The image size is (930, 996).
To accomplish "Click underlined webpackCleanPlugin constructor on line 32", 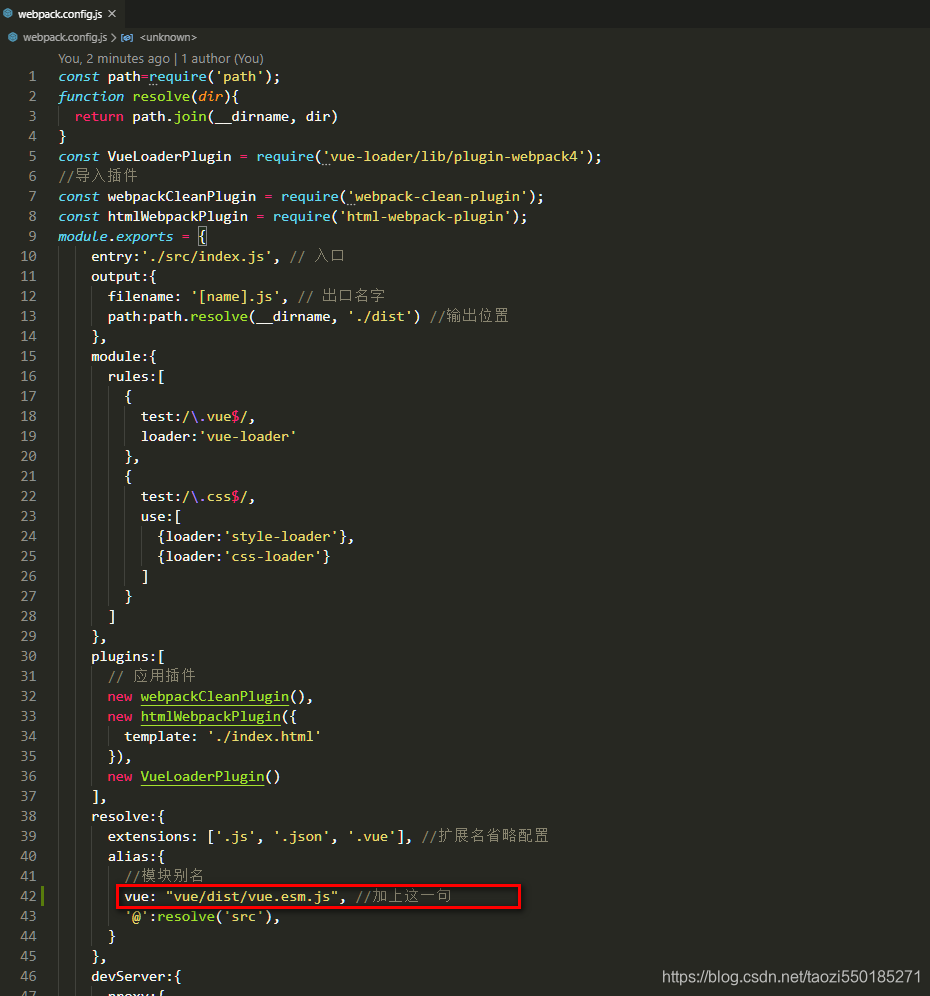I will [x=214, y=696].
